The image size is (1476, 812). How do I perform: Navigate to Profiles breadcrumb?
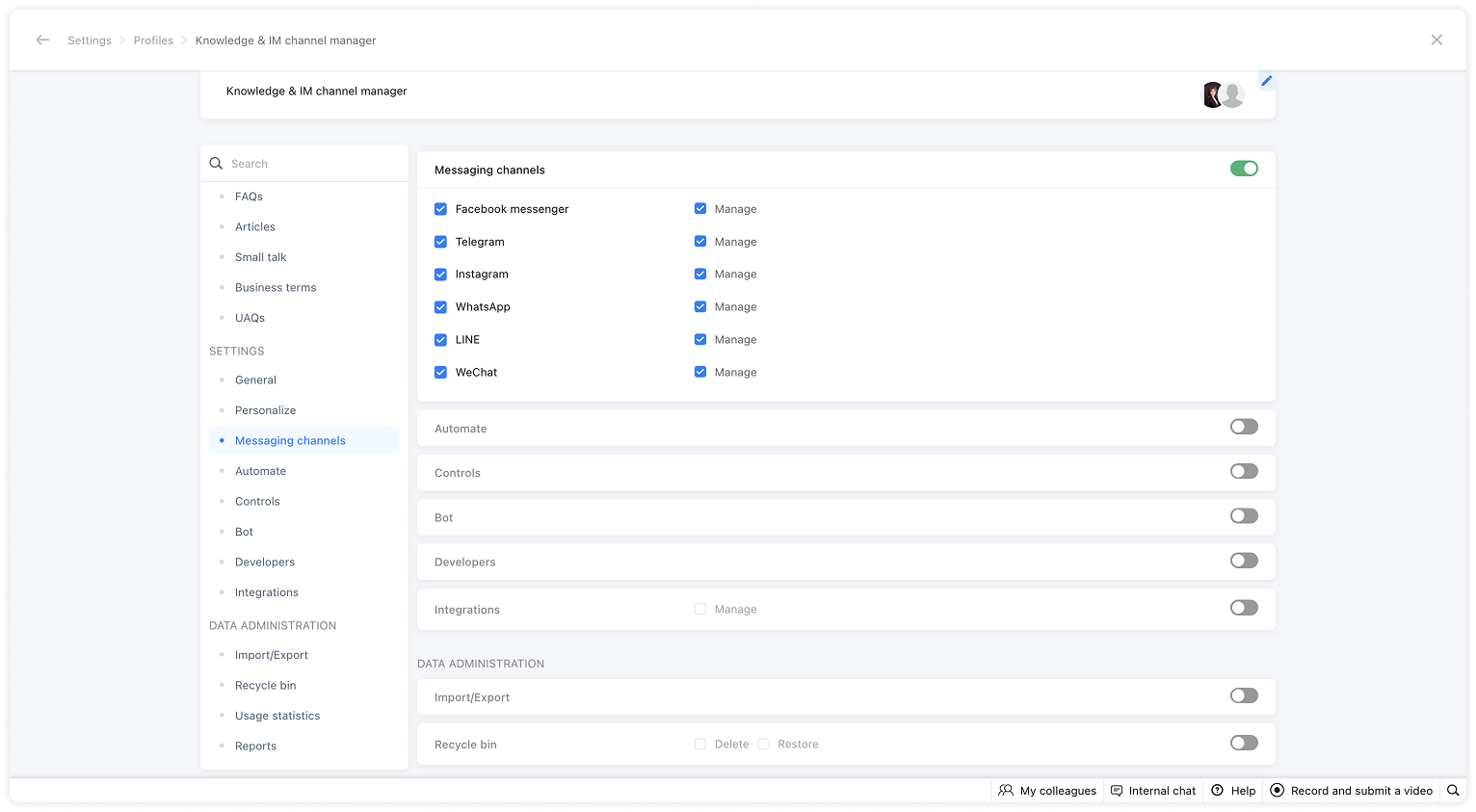click(153, 40)
